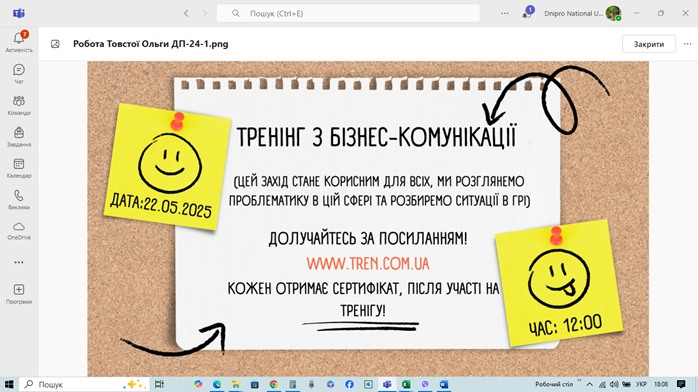Open the notification bell in the title bar

527,13
